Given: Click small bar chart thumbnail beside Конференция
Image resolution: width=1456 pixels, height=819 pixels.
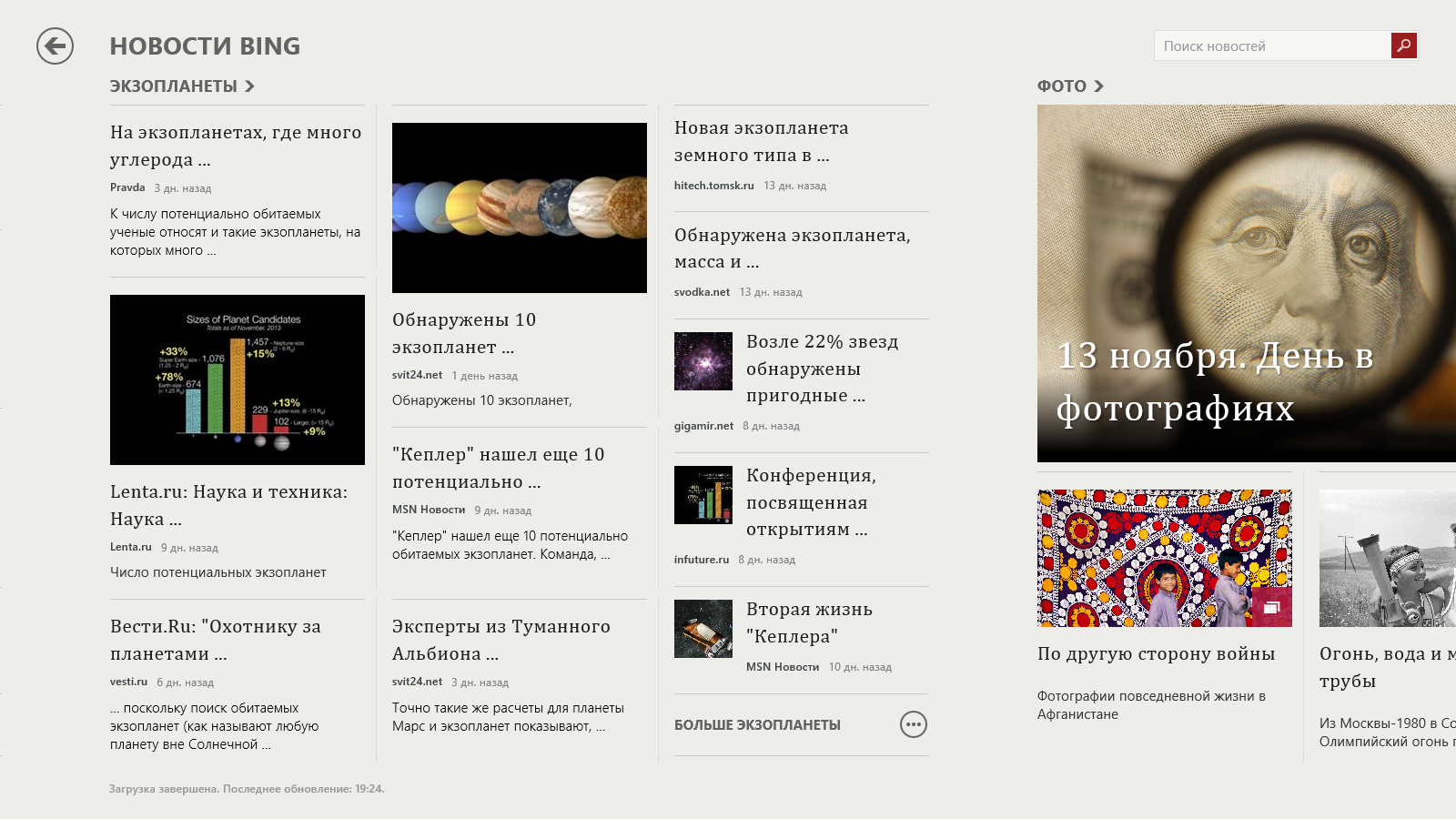Looking at the screenshot, I should coord(703,495).
